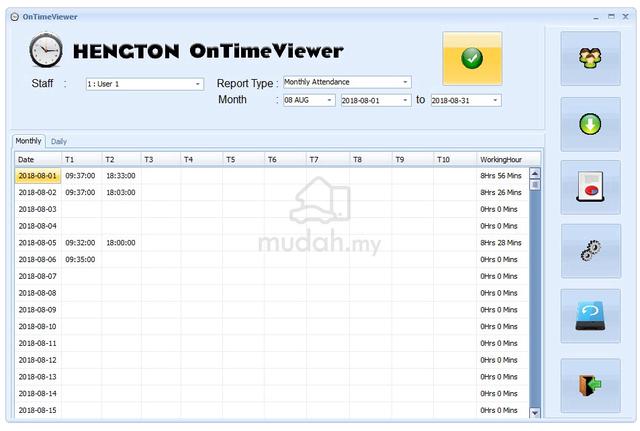640x431 pixels.
Task: Close the OnTimeViewer window
Action: pos(625,17)
